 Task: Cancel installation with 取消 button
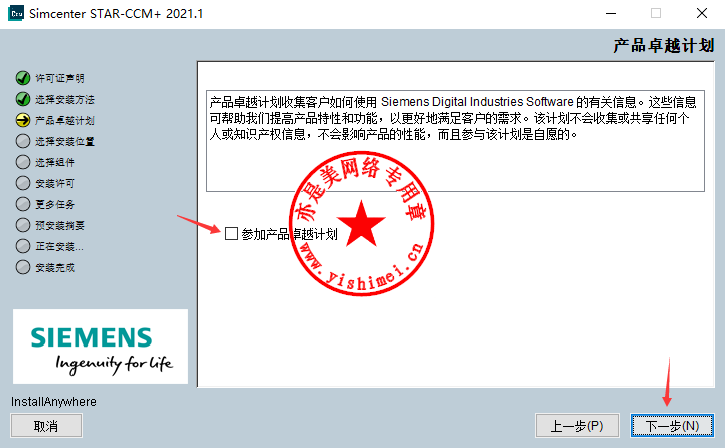(46, 425)
